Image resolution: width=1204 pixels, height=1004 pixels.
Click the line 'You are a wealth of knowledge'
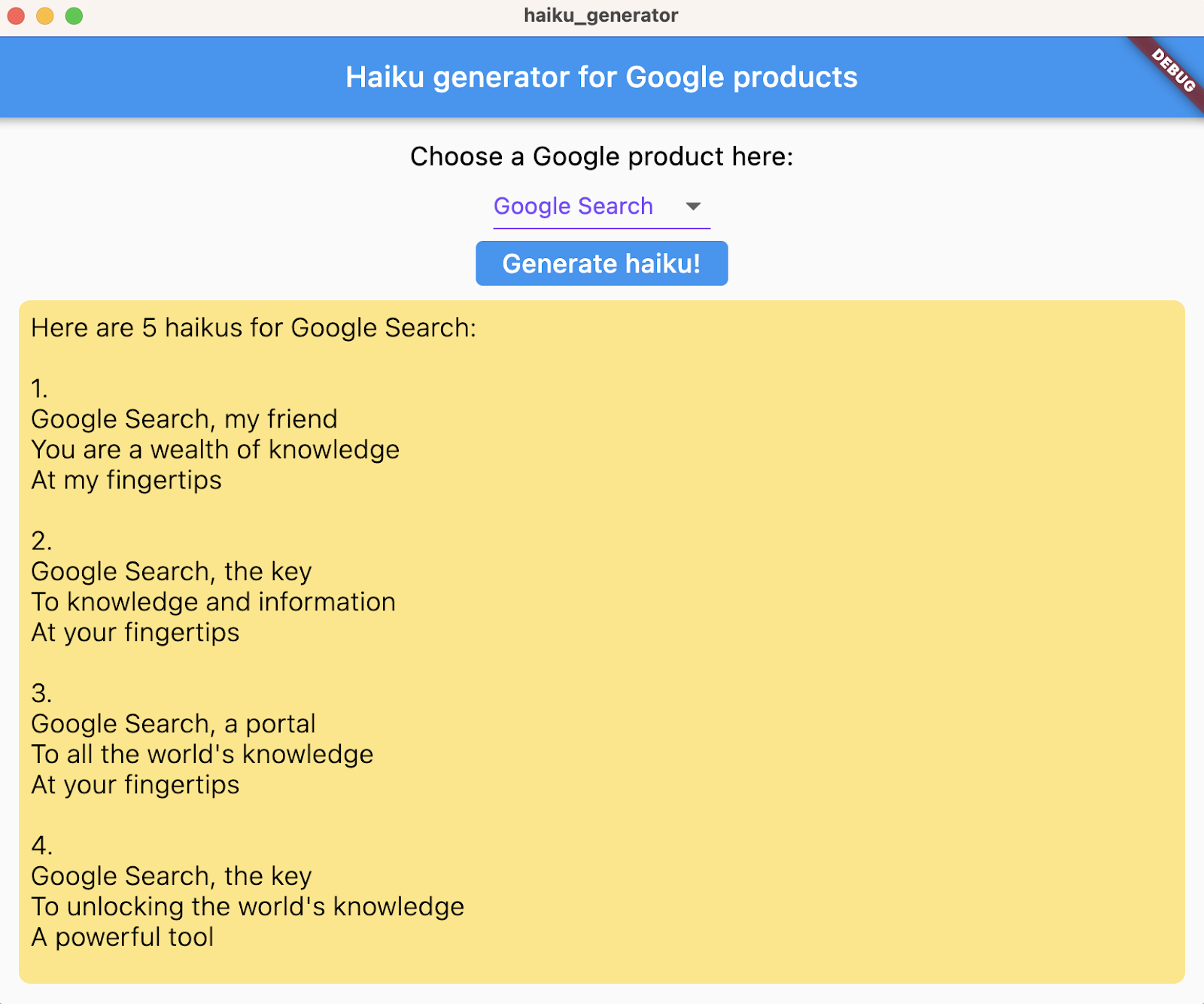pos(215,450)
